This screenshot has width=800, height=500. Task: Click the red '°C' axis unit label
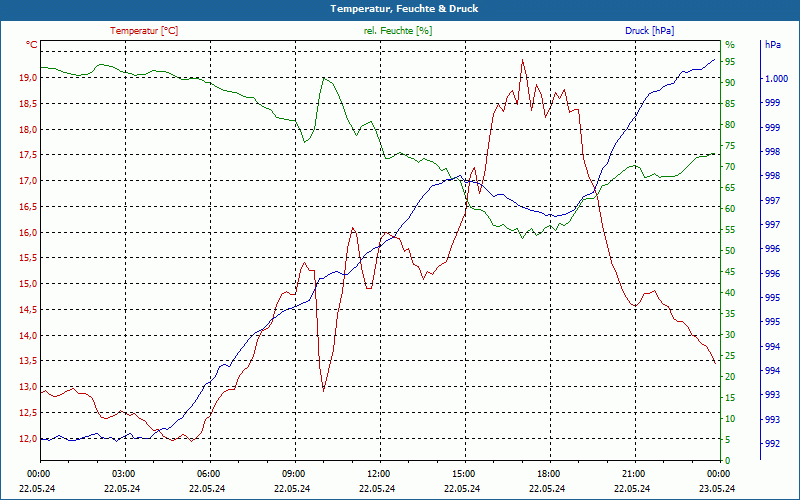(32, 45)
